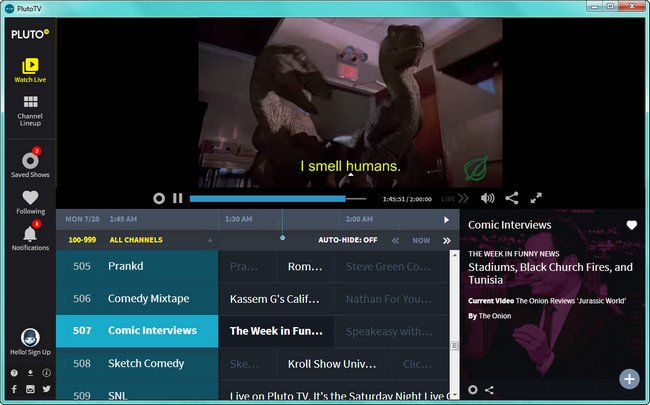Click the plus button in info panel
The width and height of the screenshot is (650, 405).
pos(629,379)
